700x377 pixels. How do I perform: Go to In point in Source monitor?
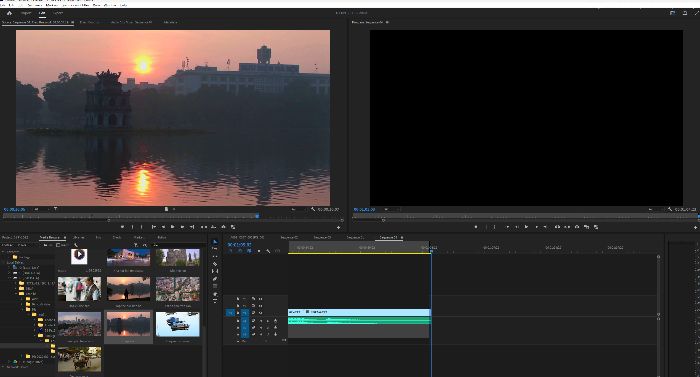pos(153,227)
